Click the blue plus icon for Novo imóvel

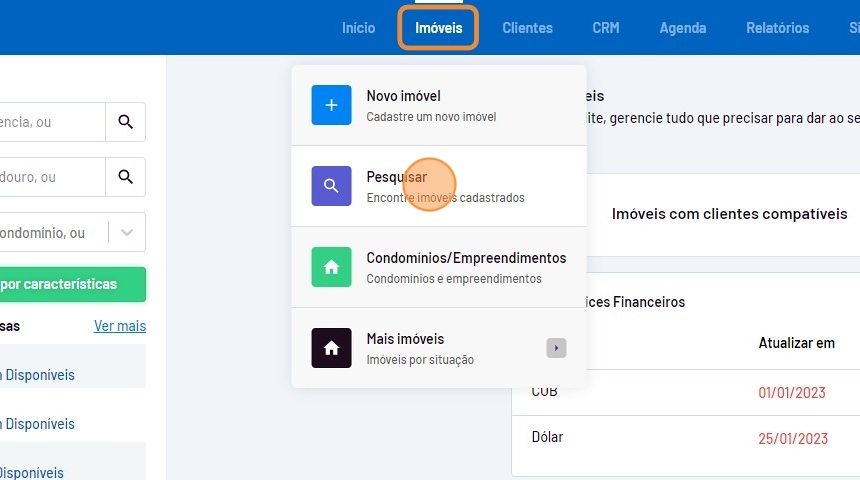click(331, 105)
